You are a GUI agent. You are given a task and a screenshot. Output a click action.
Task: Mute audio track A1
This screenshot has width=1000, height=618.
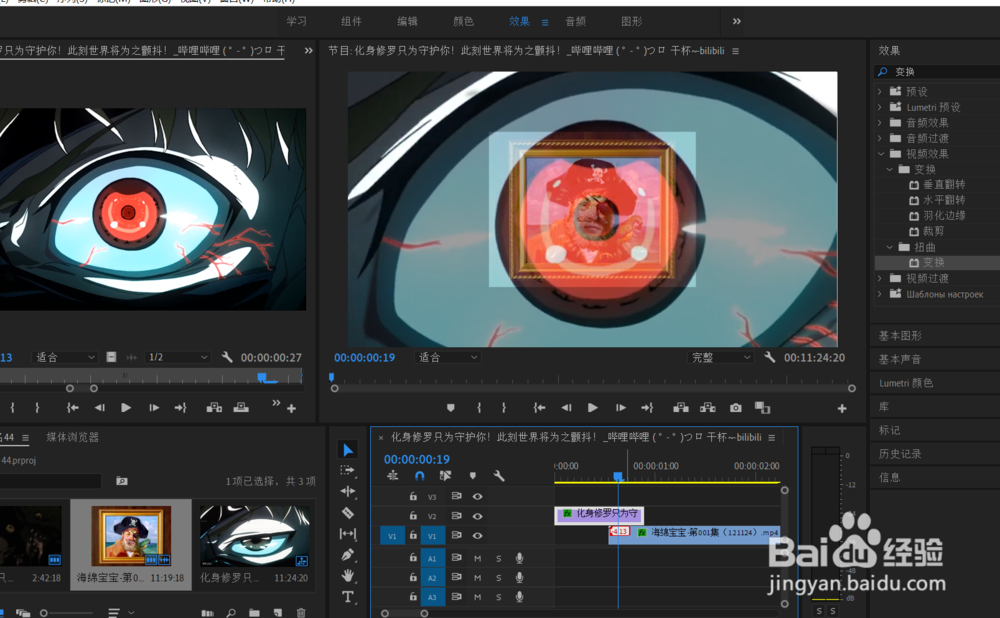tap(477, 558)
